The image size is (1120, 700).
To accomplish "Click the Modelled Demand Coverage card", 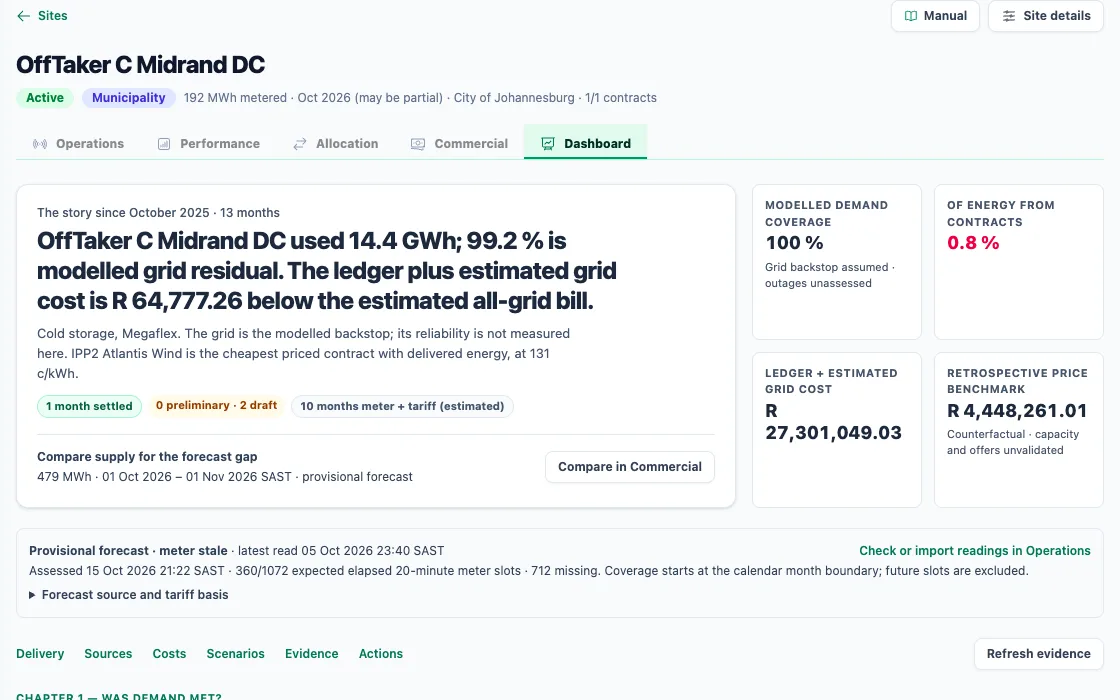I will (x=836, y=262).
